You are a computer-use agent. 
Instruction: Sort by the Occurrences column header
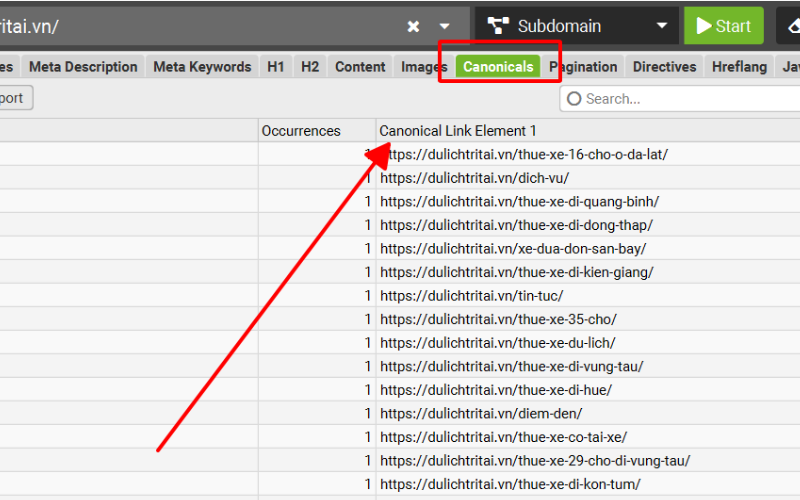(x=301, y=131)
